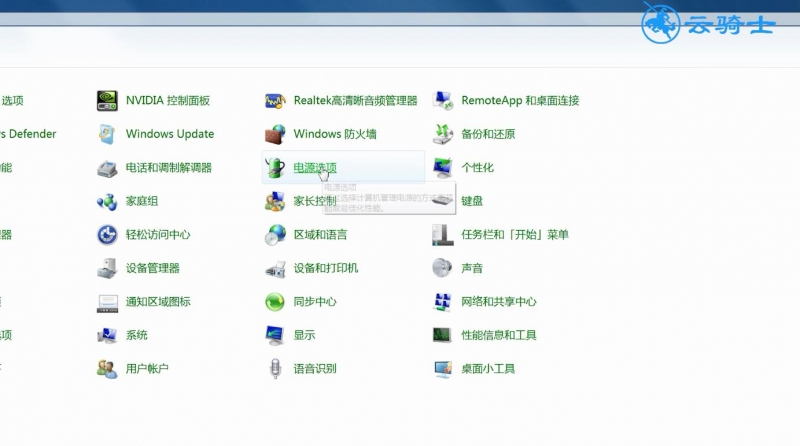800x446 pixels.
Task: Click 任务栏和「开始」菜单 text link
Action: pos(515,235)
